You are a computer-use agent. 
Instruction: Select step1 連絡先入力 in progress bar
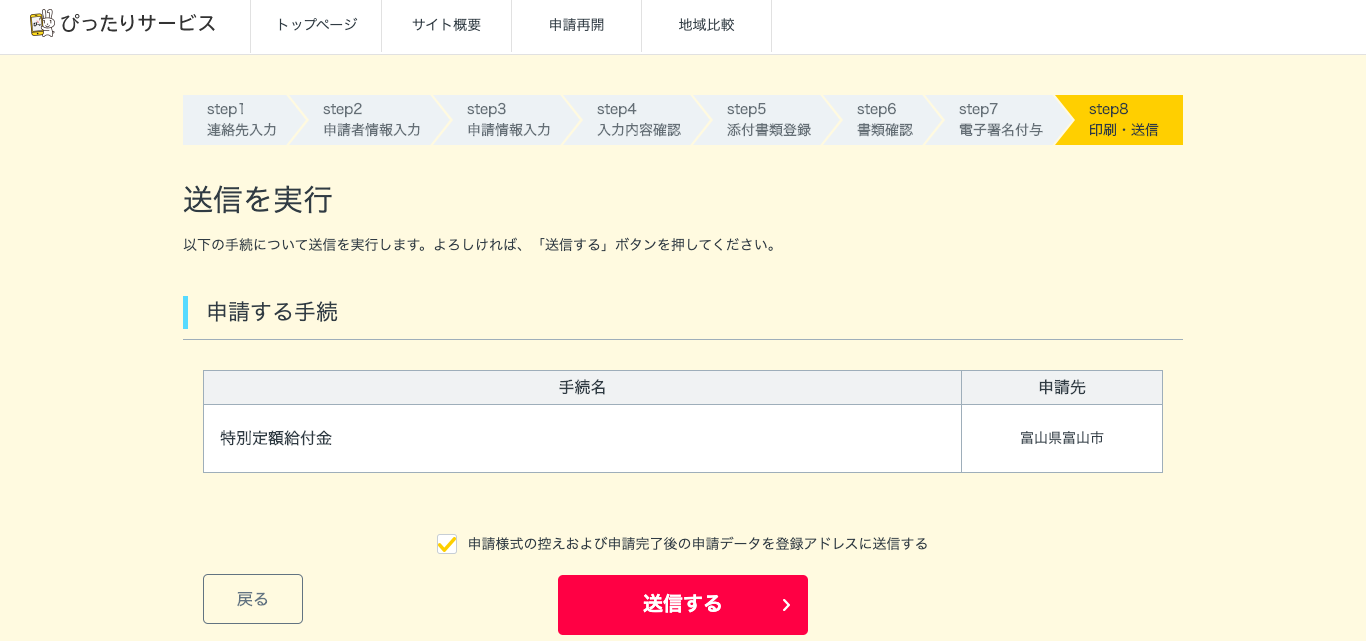241,120
